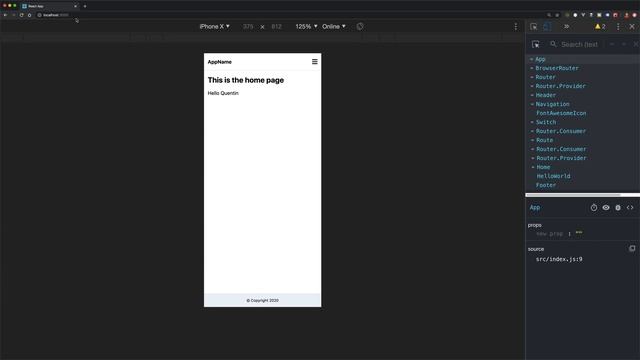Inspect matching DOM element with eye icon

[606, 208]
